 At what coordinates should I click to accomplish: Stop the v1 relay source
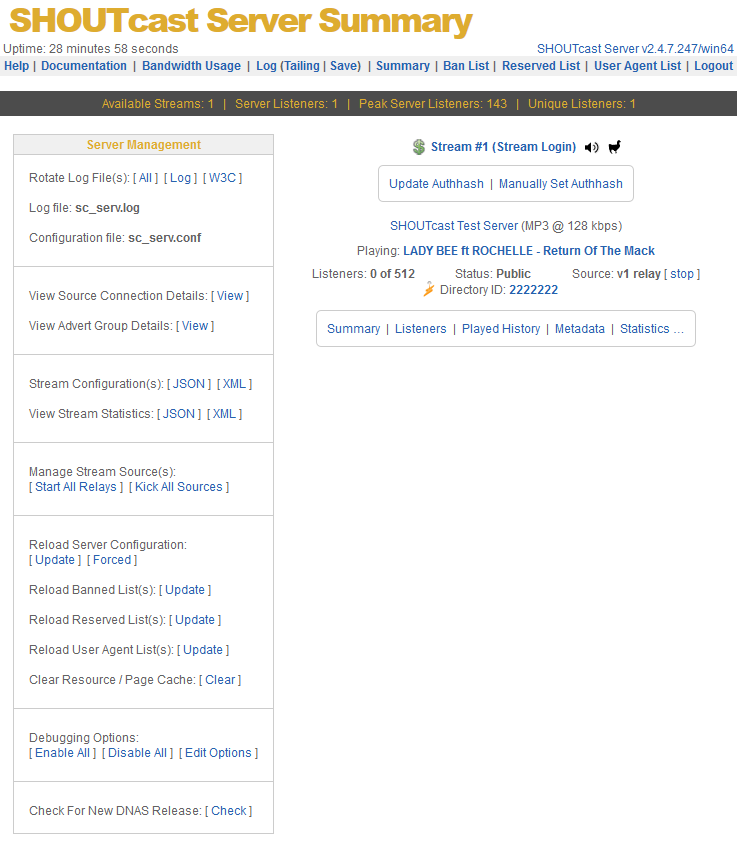[x=681, y=274]
